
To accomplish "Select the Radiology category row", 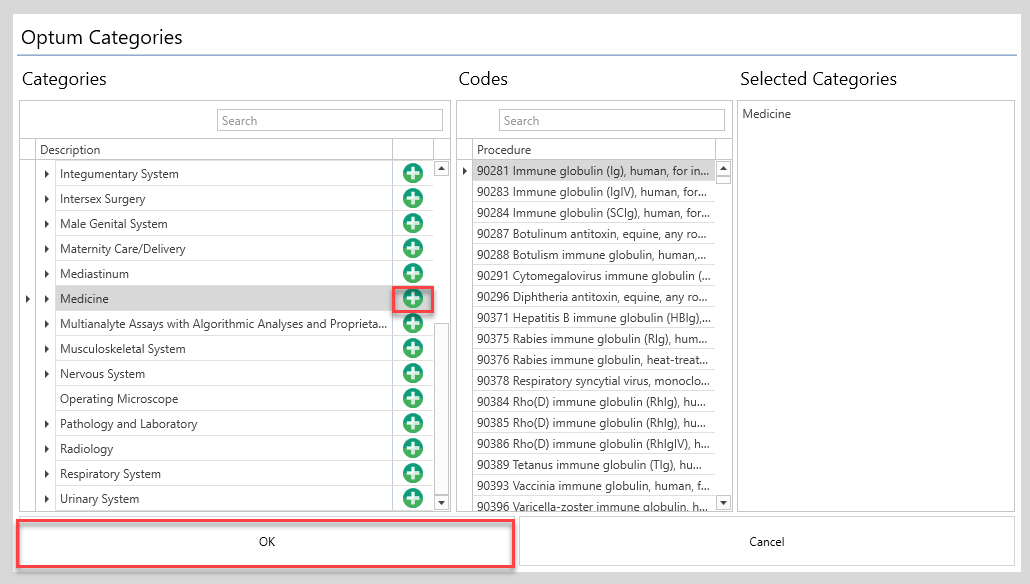I will [223, 449].
